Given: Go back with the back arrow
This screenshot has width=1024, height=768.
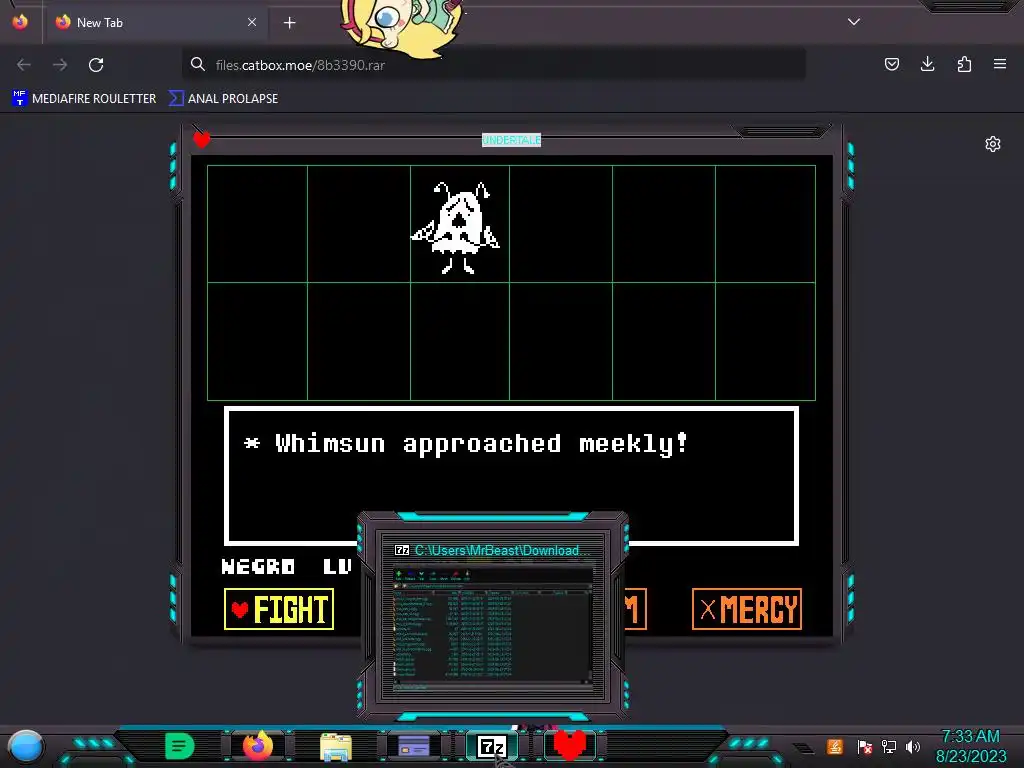Looking at the screenshot, I should coord(24,65).
